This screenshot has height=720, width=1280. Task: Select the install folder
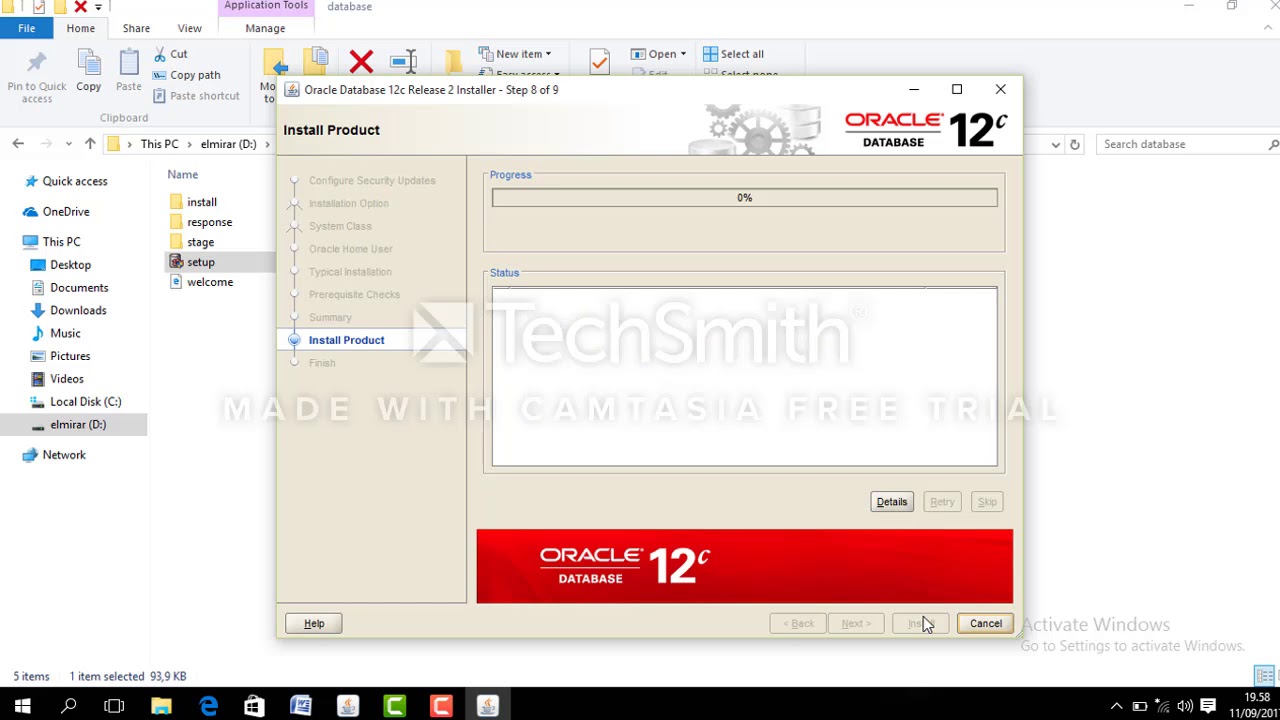click(201, 202)
